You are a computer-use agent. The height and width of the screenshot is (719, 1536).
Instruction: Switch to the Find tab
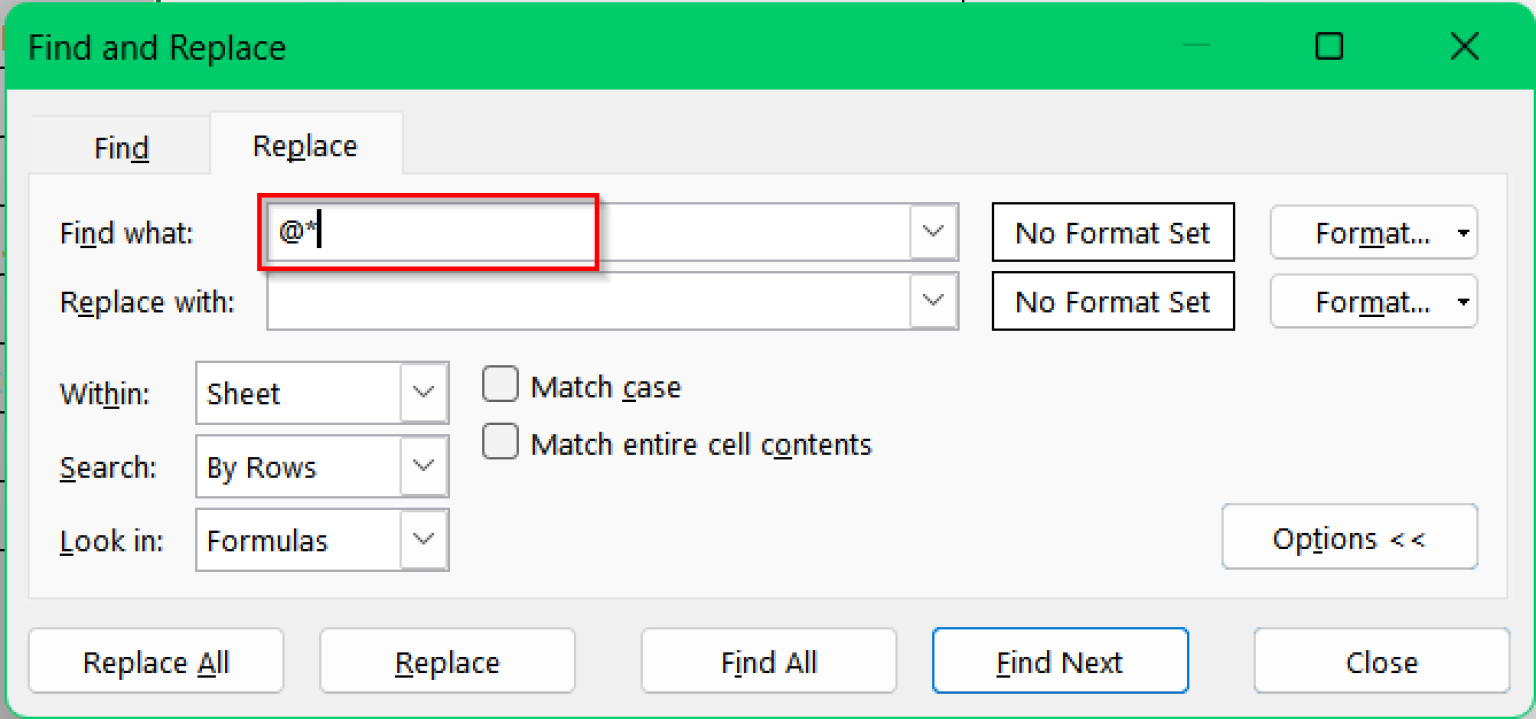click(119, 147)
